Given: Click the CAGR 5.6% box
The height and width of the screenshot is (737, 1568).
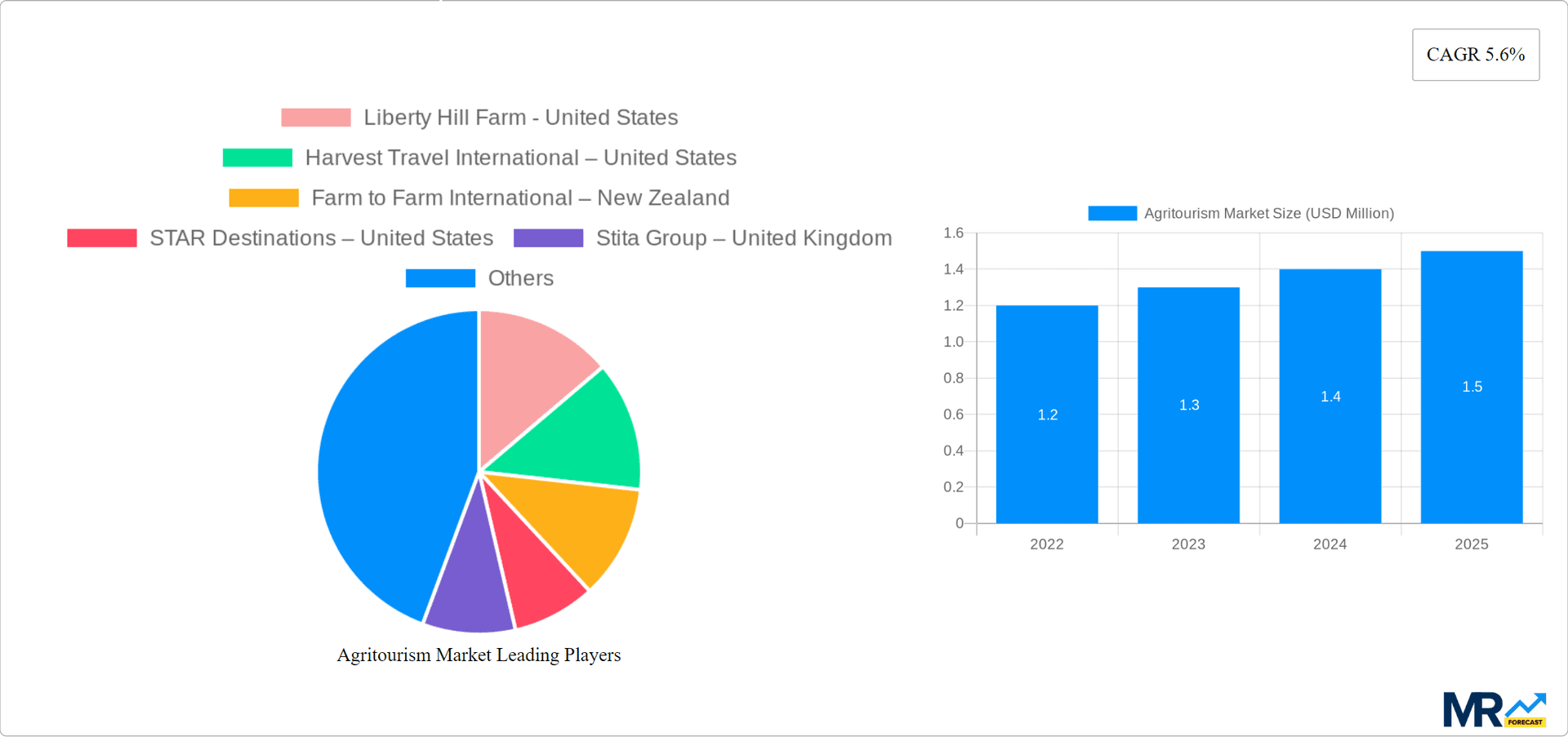Looking at the screenshot, I should (1475, 54).
